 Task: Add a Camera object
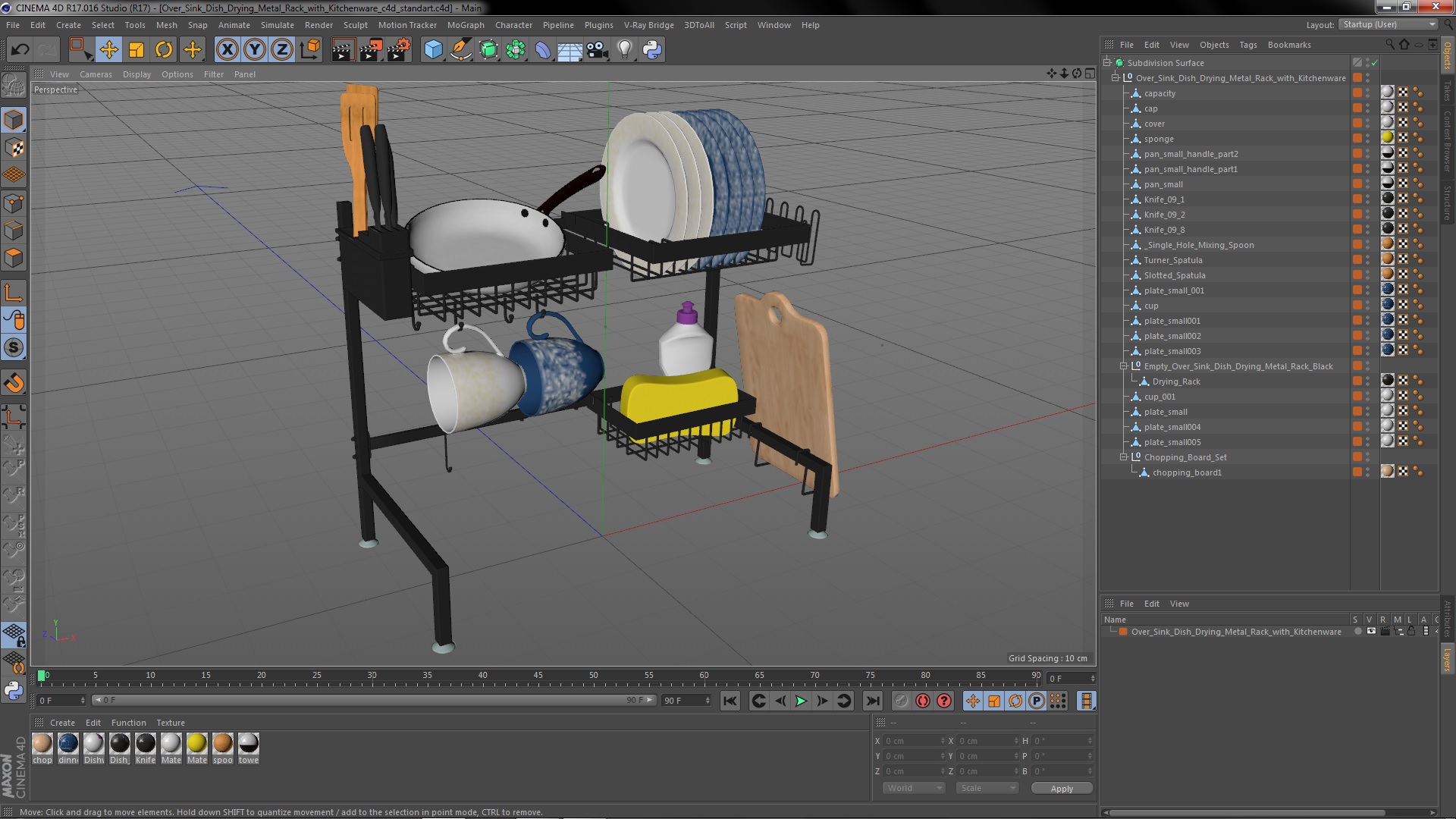[598, 50]
